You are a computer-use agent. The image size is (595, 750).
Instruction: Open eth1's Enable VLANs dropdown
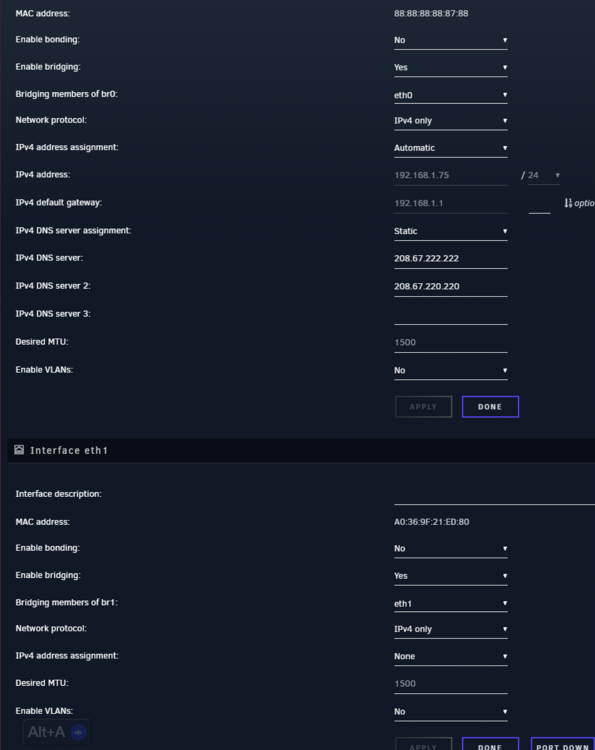(451, 712)
